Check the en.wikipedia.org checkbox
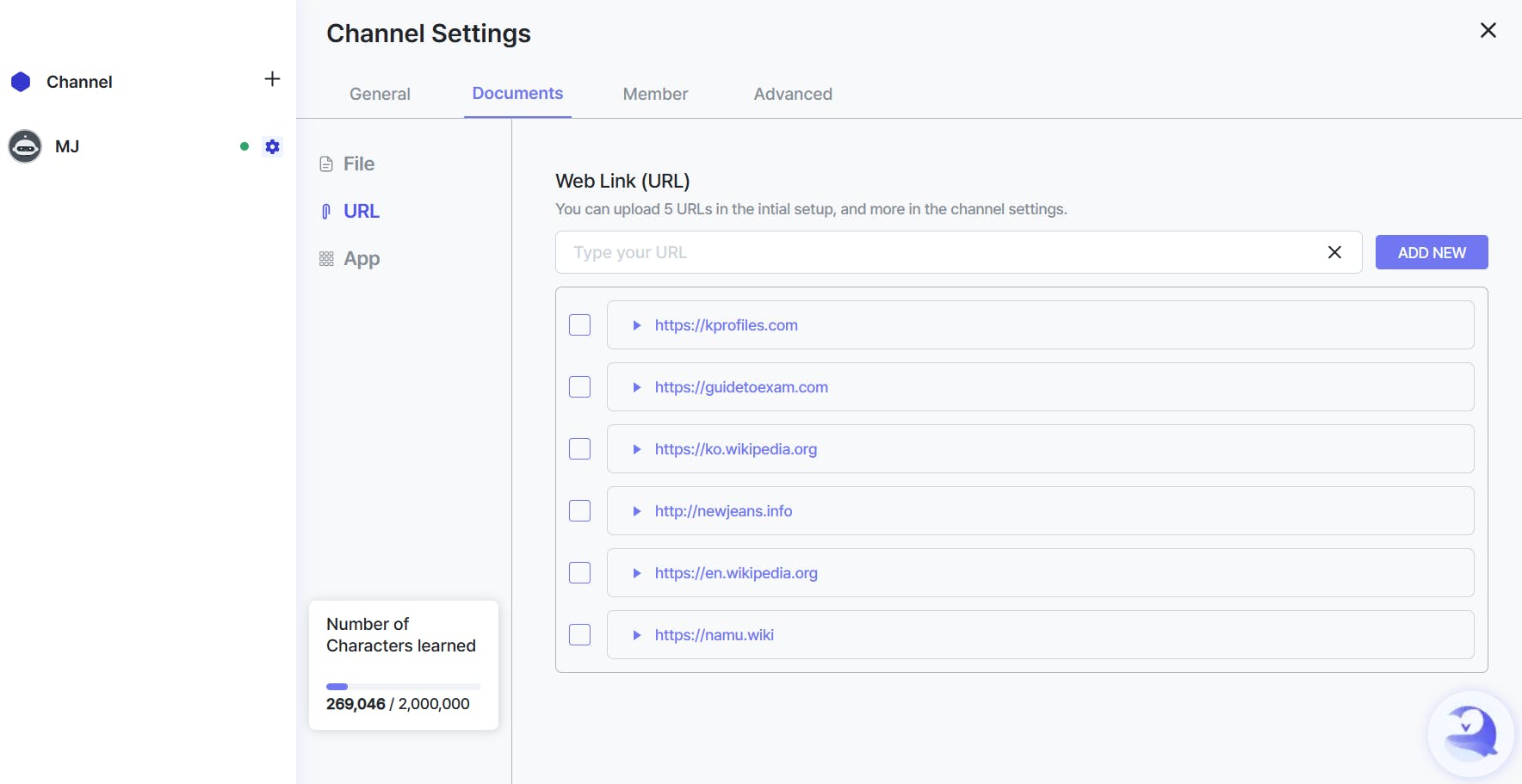 [x=579, y=572]
